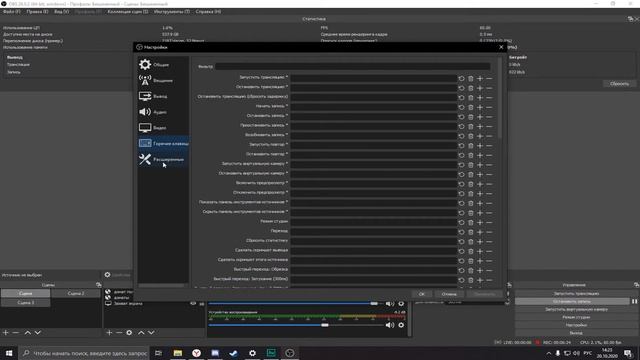
Task: Remove hotkey minus icon for Отключить предпросмотр
Action: point(489,193)
